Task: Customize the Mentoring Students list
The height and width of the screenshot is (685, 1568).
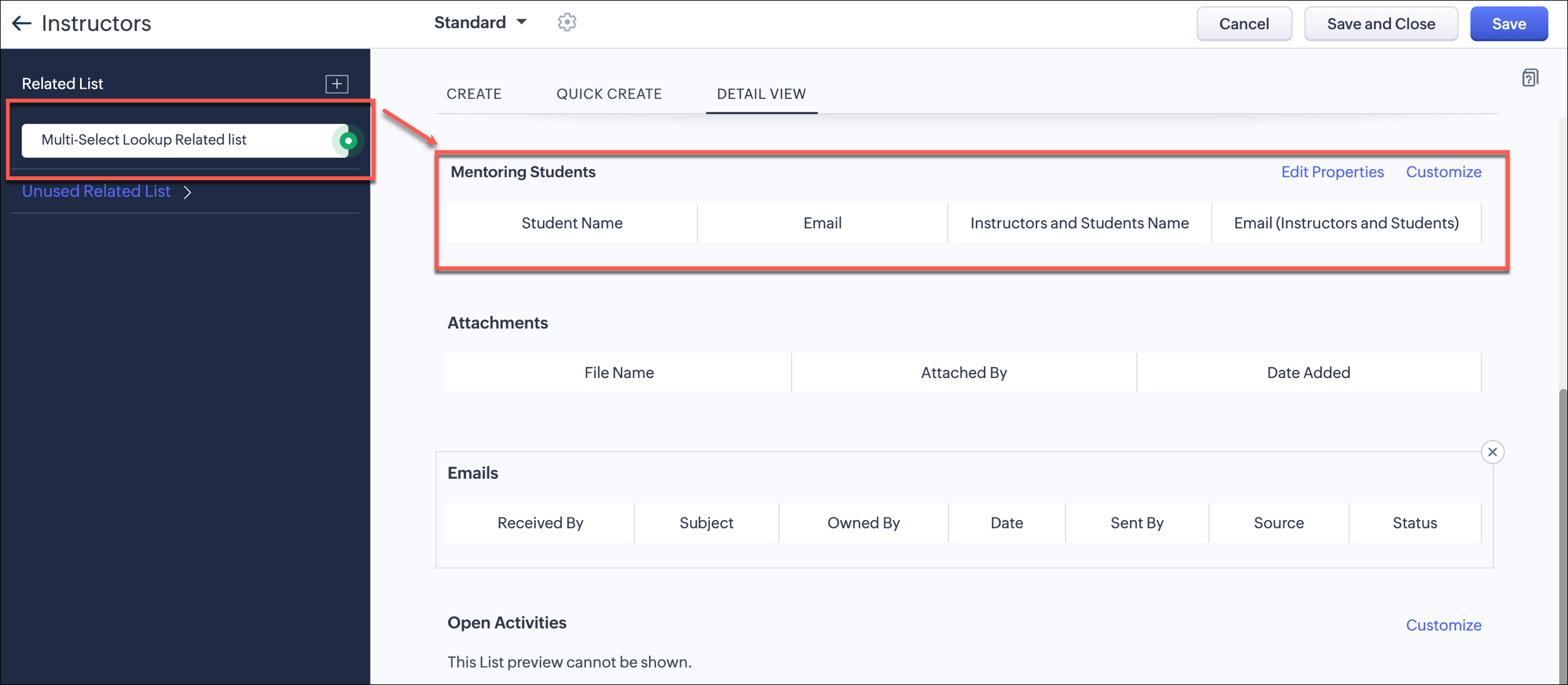Action: [1443, 172]
